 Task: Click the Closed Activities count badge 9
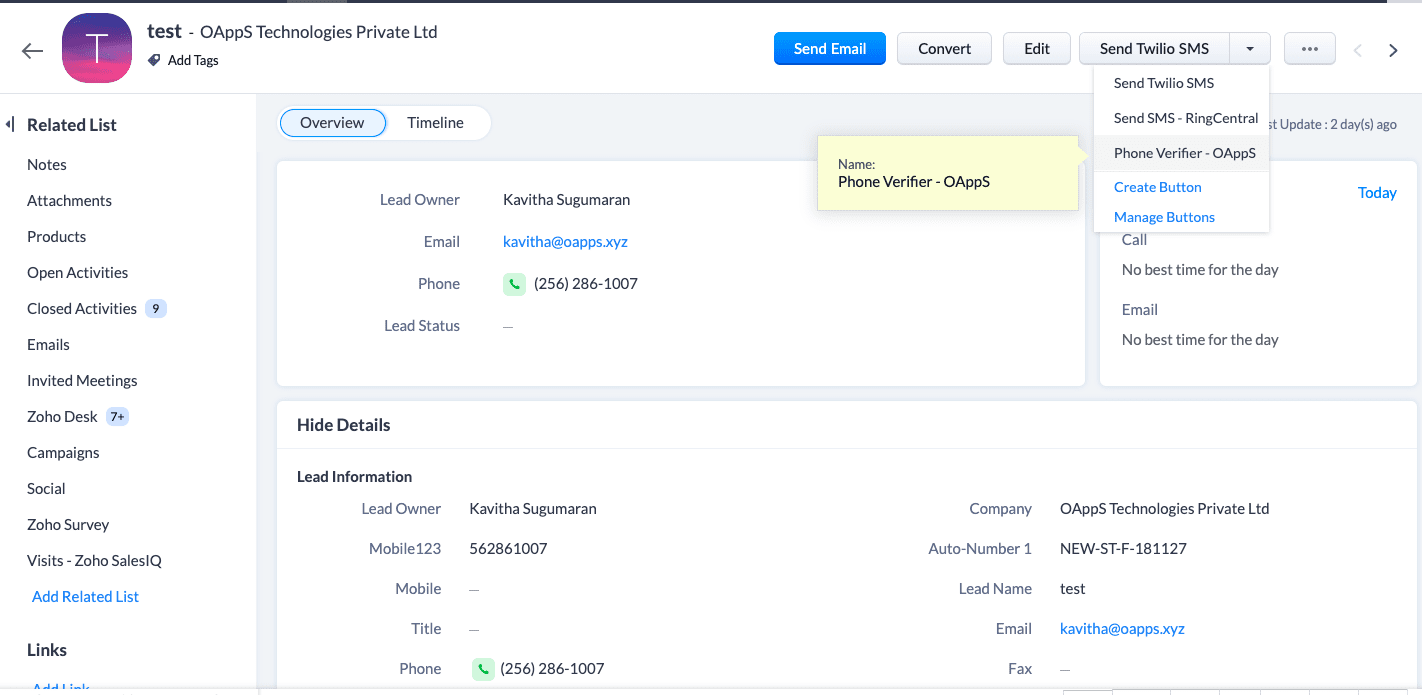(156, 309)
